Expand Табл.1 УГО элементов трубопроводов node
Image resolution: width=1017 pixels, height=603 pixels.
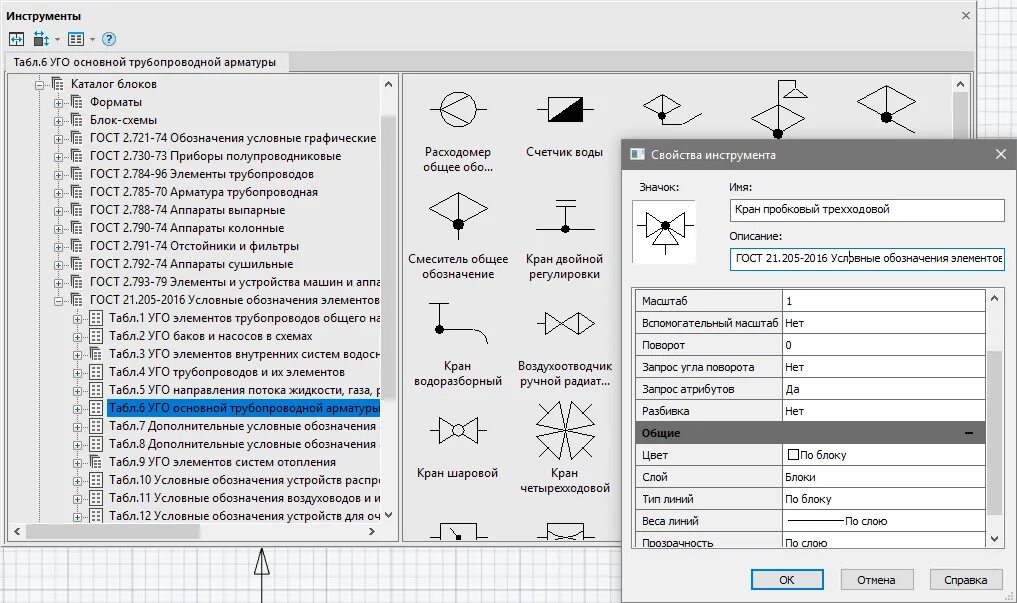tap(77, 319)
